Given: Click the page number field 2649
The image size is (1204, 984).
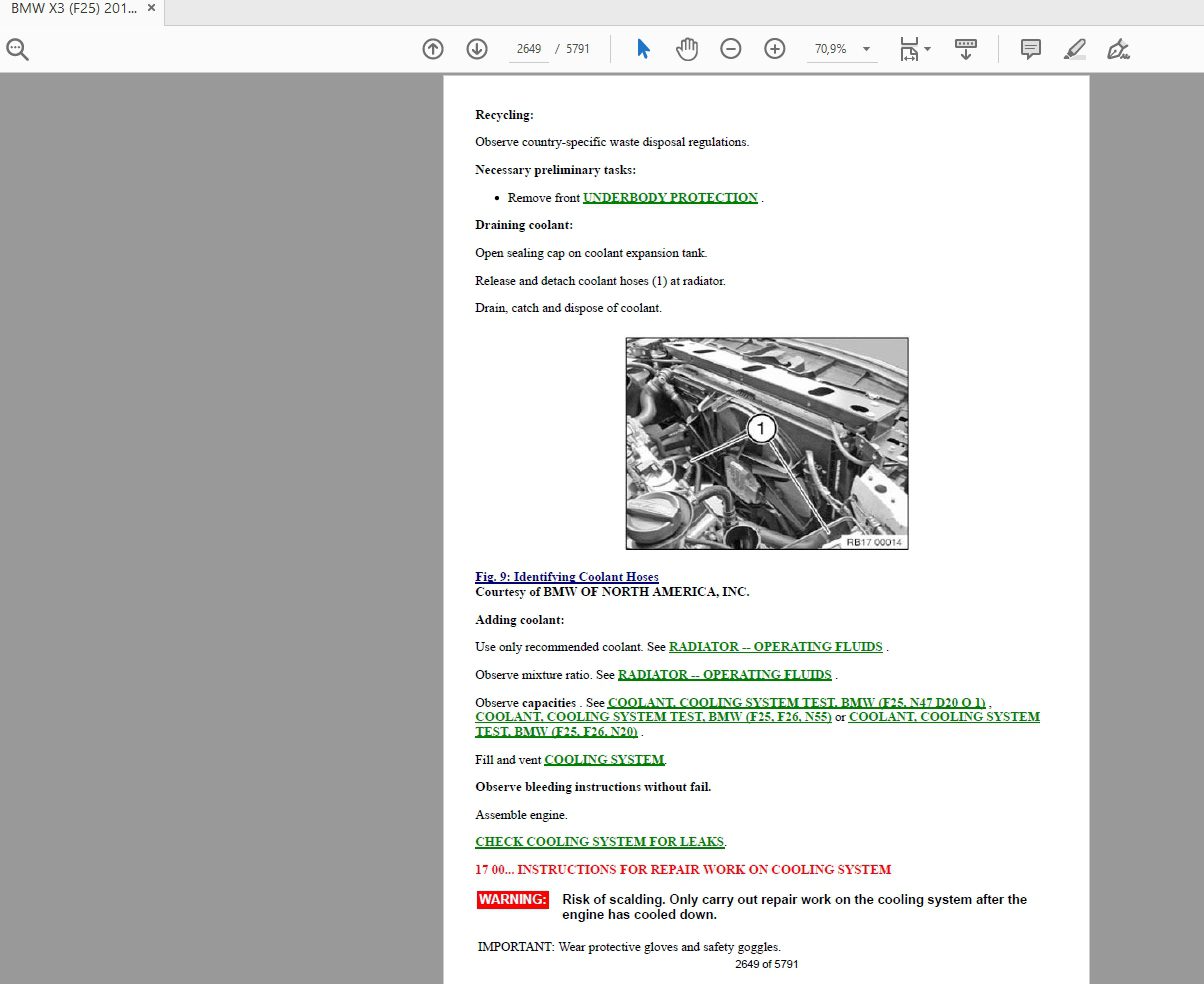Looking at the screenshot, I should click(x=529, y=49).
